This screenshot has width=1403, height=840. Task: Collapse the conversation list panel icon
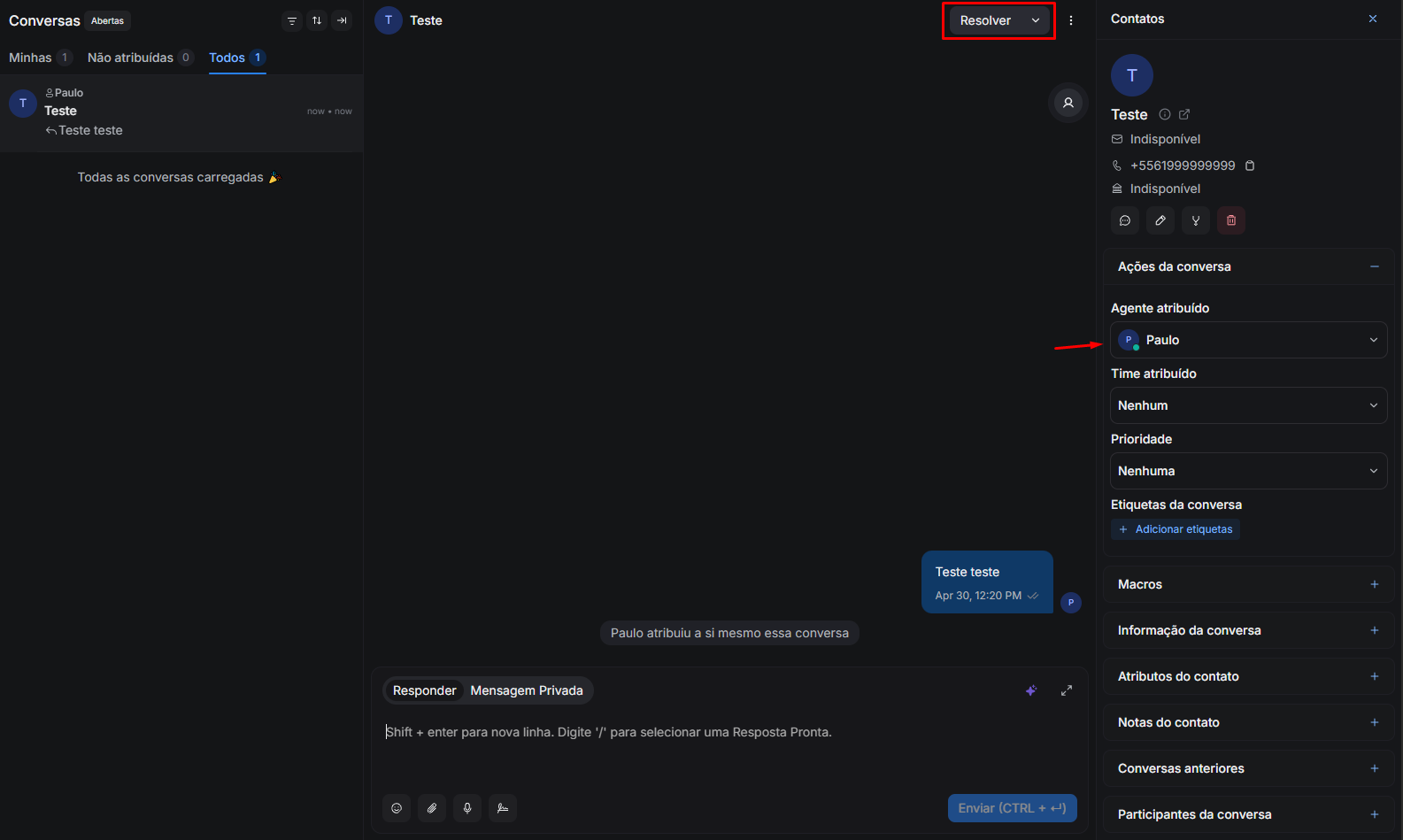[342, 20]
